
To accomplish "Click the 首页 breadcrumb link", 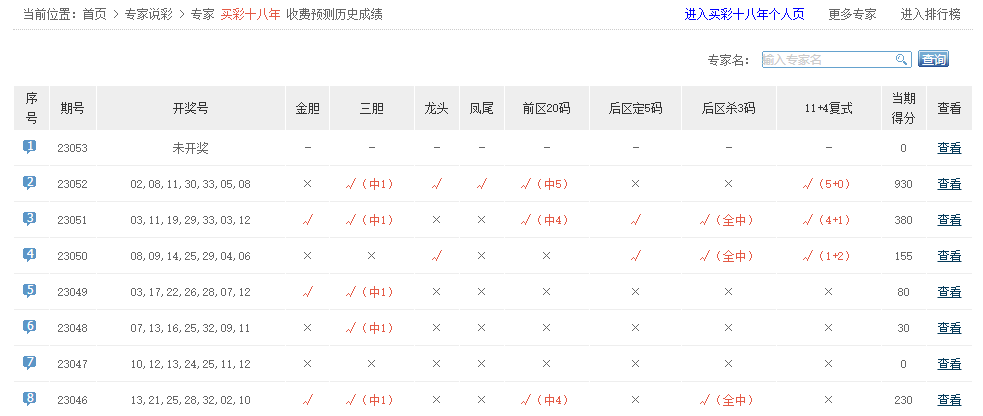I will 95,15.
